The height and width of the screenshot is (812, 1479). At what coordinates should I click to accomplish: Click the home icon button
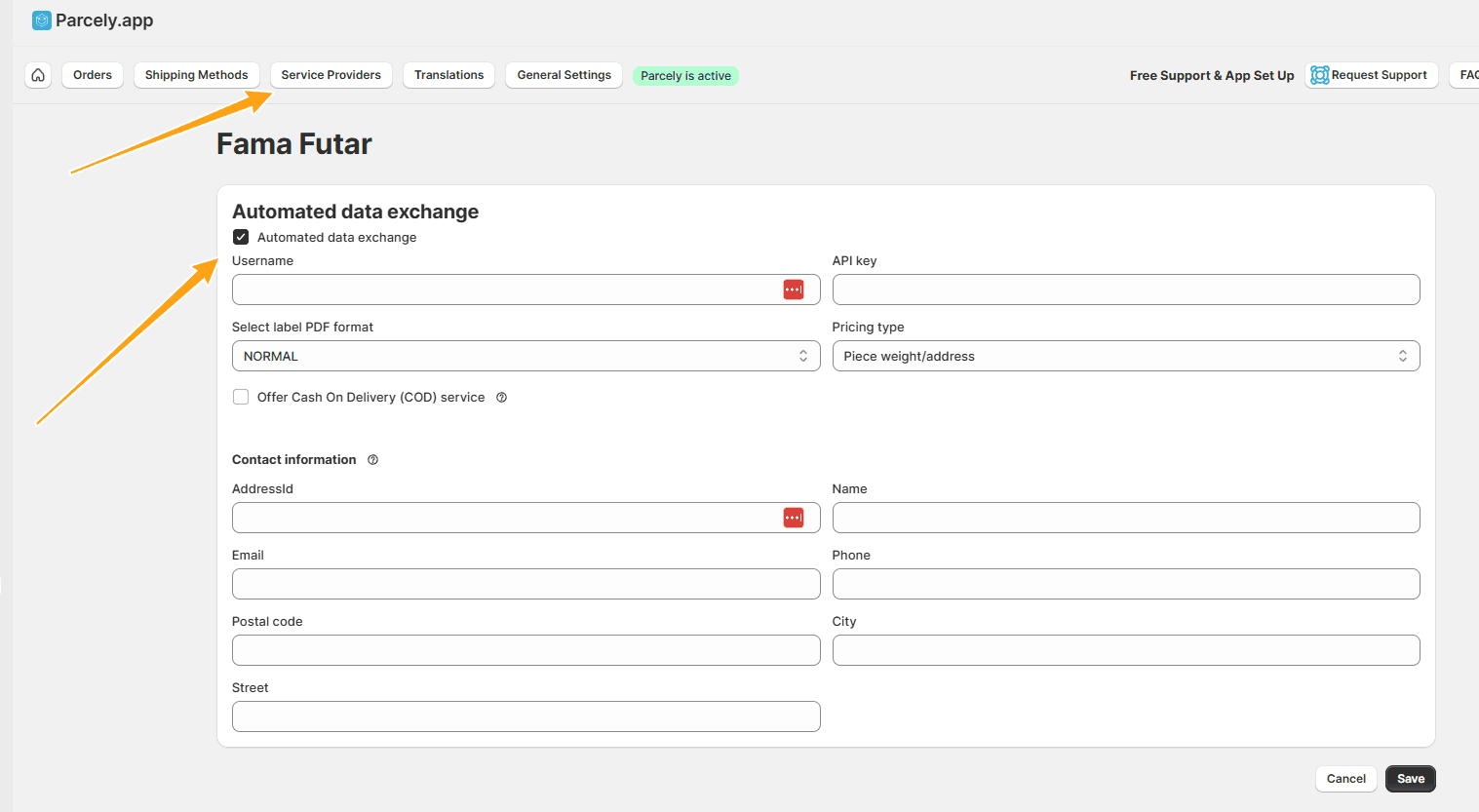(38, 75)
